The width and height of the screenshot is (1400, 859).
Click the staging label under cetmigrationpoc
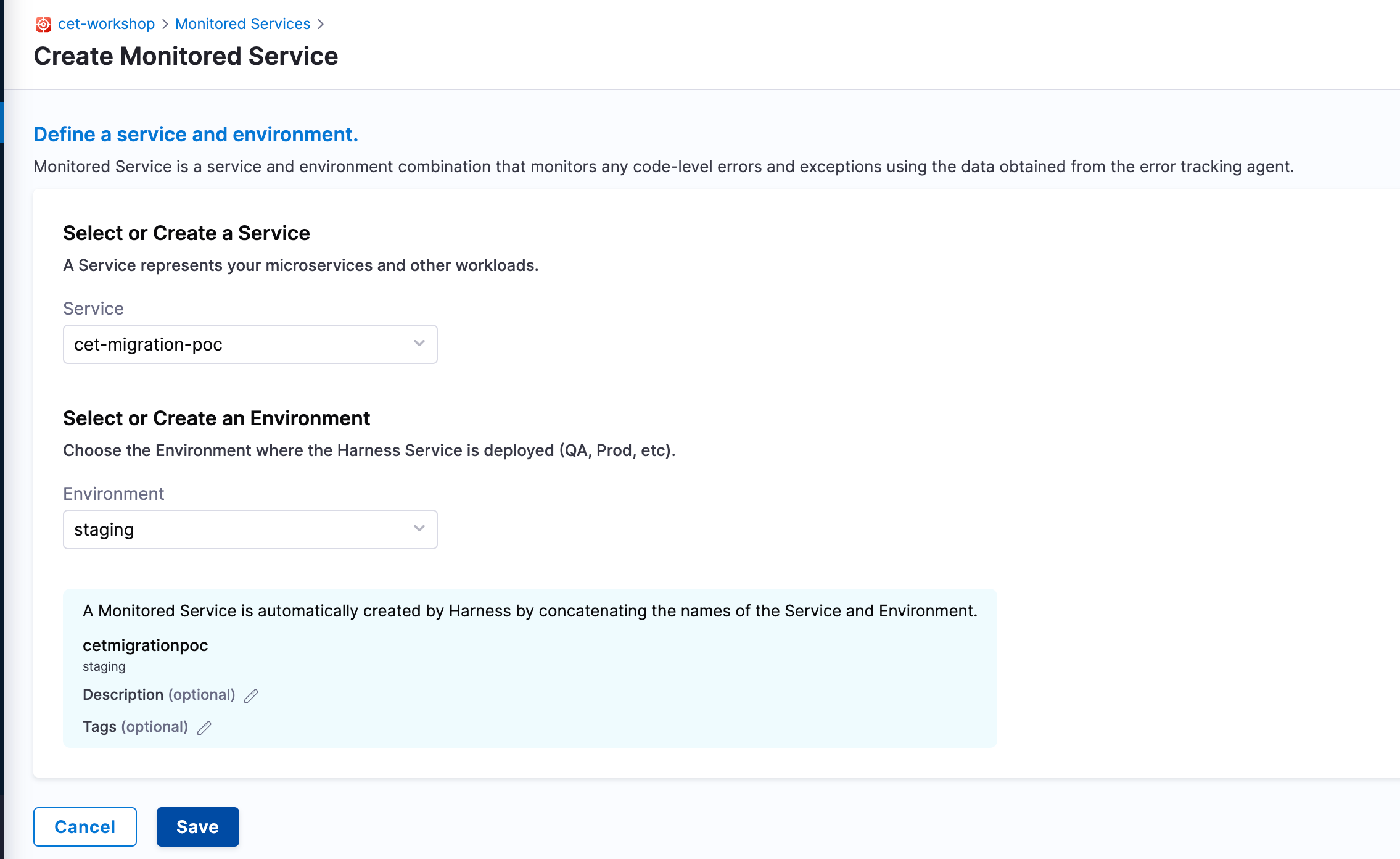[104, 666]
